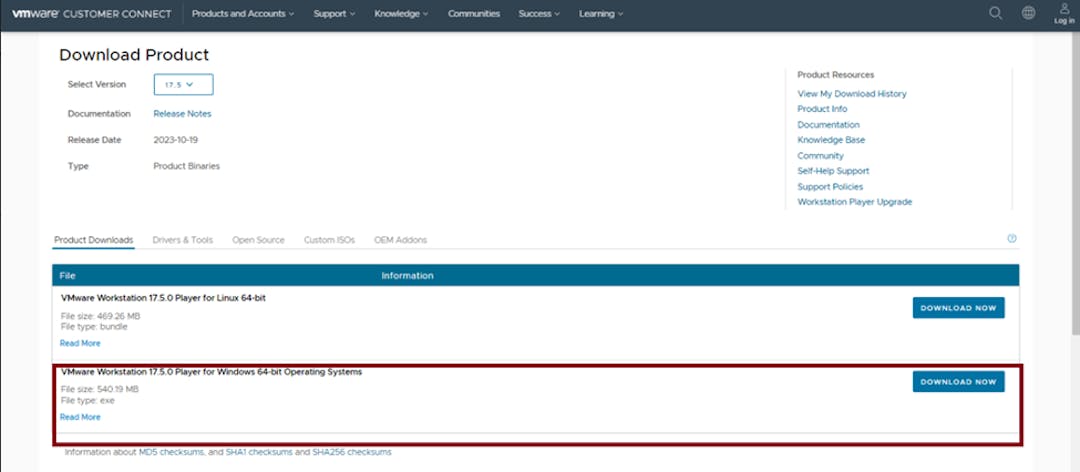Viewport: 1080px width, 472px height.
Task: Open View My Download History link
Action: (x=851, y=94)
